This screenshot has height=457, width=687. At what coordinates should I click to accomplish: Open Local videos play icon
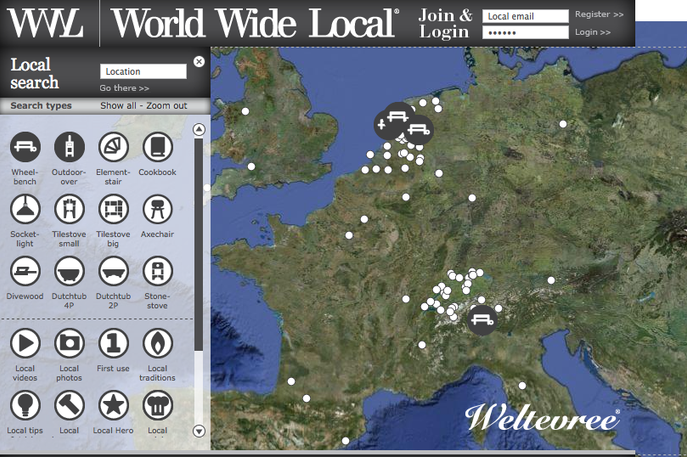tap(25, 343)
